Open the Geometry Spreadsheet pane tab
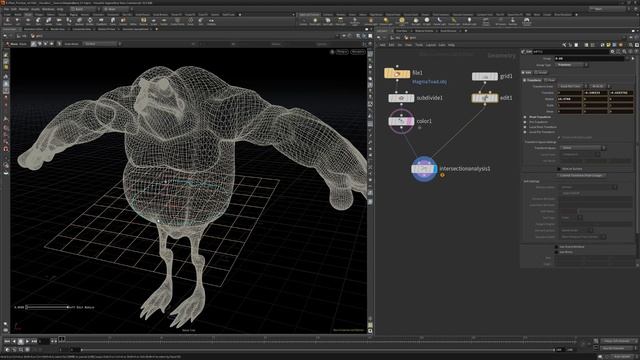The image size is (640, 360). pos(136,29)
